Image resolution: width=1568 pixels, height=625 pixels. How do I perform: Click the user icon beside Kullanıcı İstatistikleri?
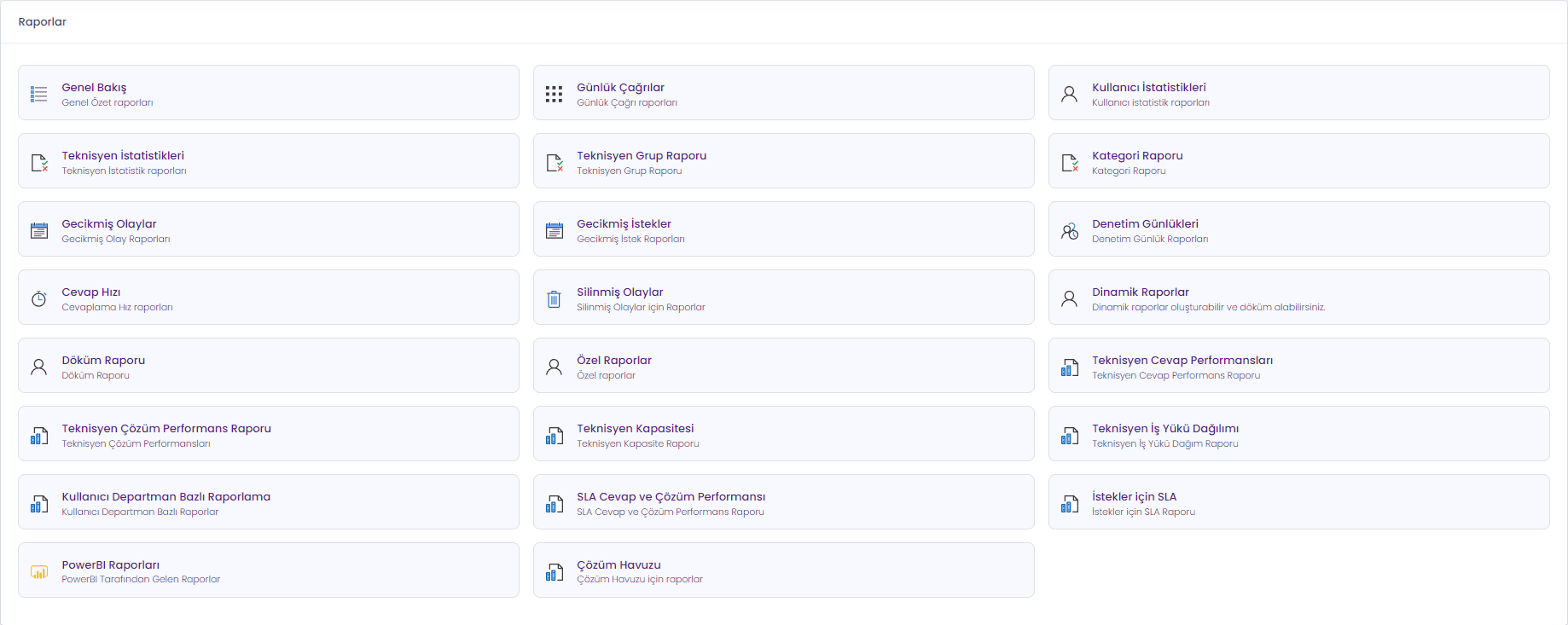pyautogui.click(x=1070, y=94)
